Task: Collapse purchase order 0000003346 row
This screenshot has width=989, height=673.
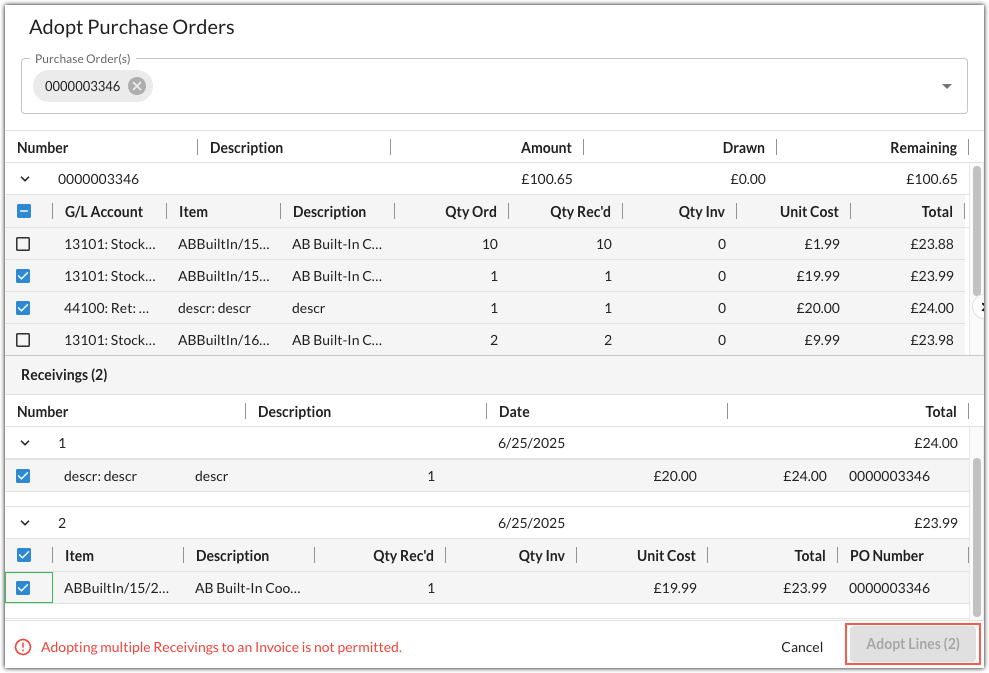Action: click(x=26, y=179)
